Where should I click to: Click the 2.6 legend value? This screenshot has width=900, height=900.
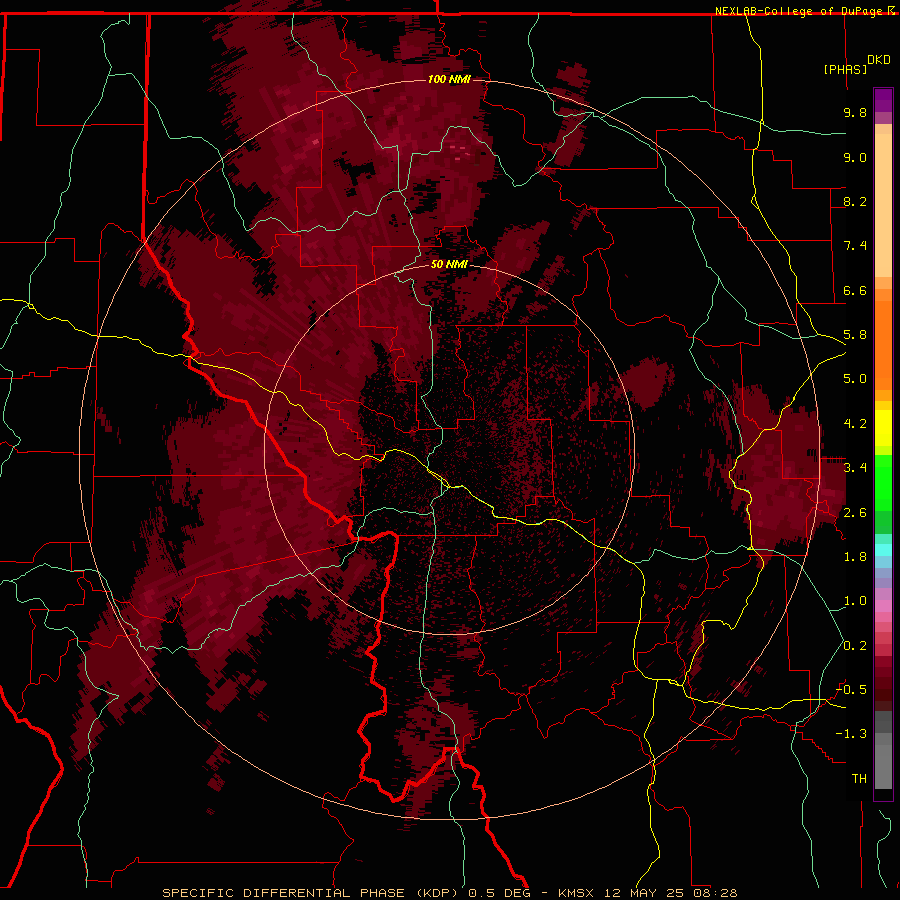[855, 513]
